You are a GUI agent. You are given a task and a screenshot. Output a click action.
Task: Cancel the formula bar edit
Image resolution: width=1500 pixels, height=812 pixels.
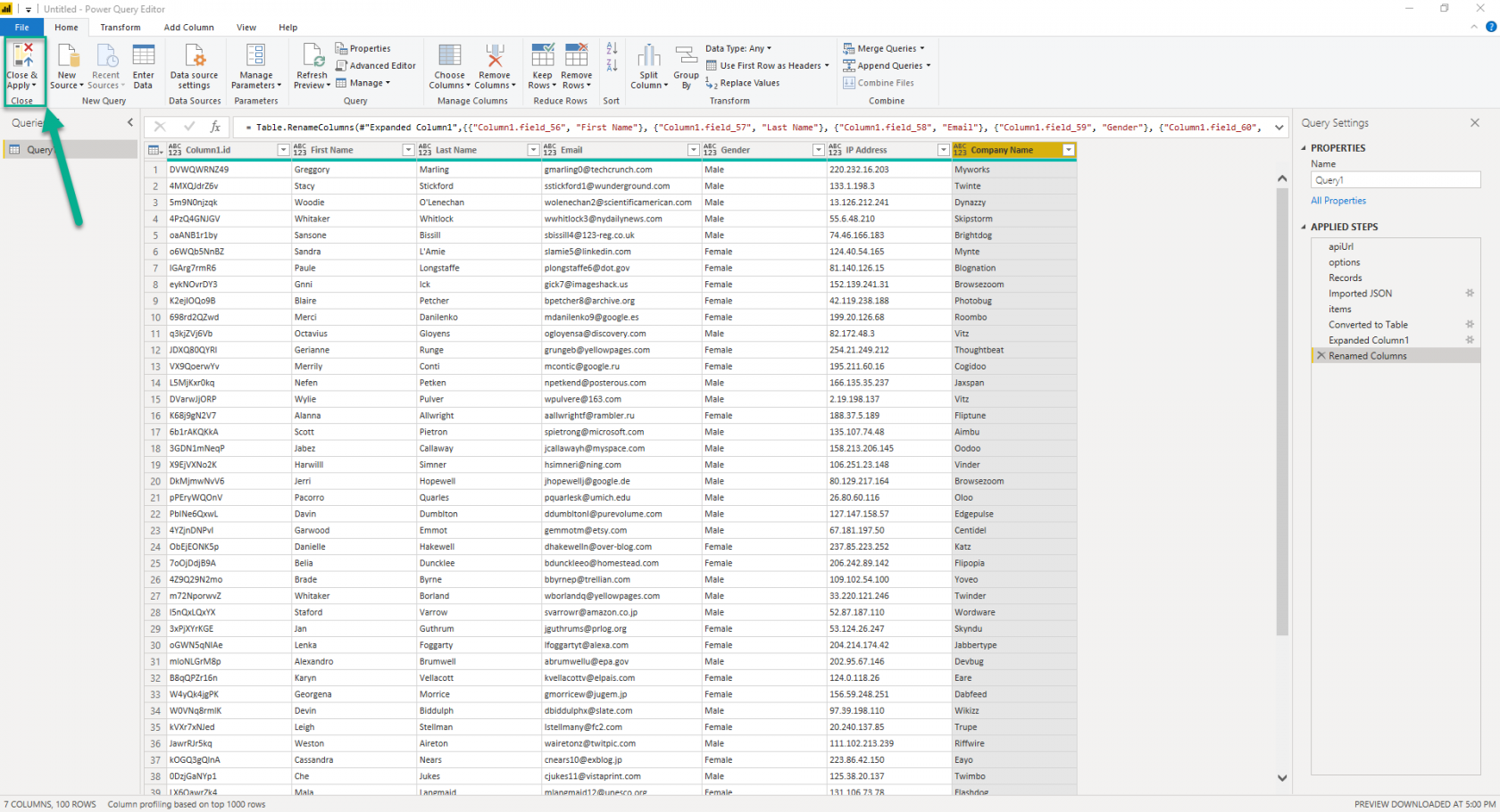point(160,127)
